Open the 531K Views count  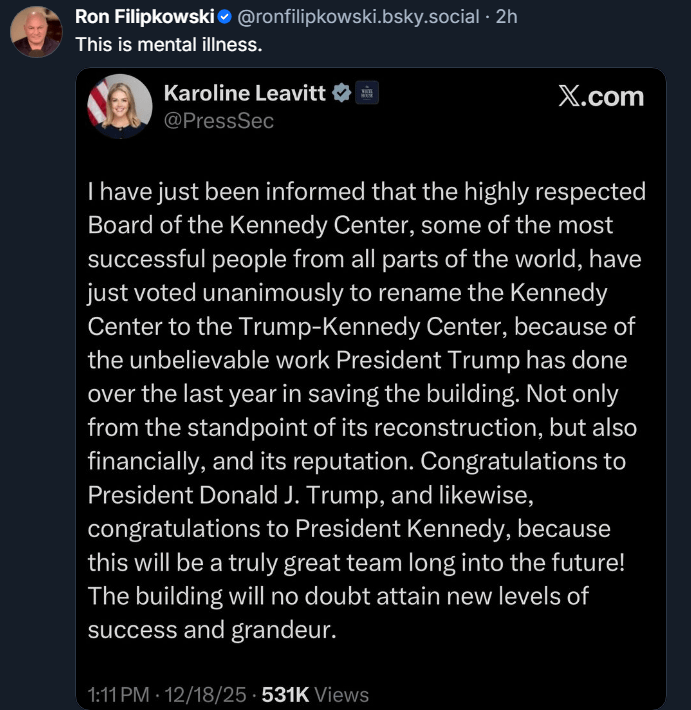click(315, 694)
